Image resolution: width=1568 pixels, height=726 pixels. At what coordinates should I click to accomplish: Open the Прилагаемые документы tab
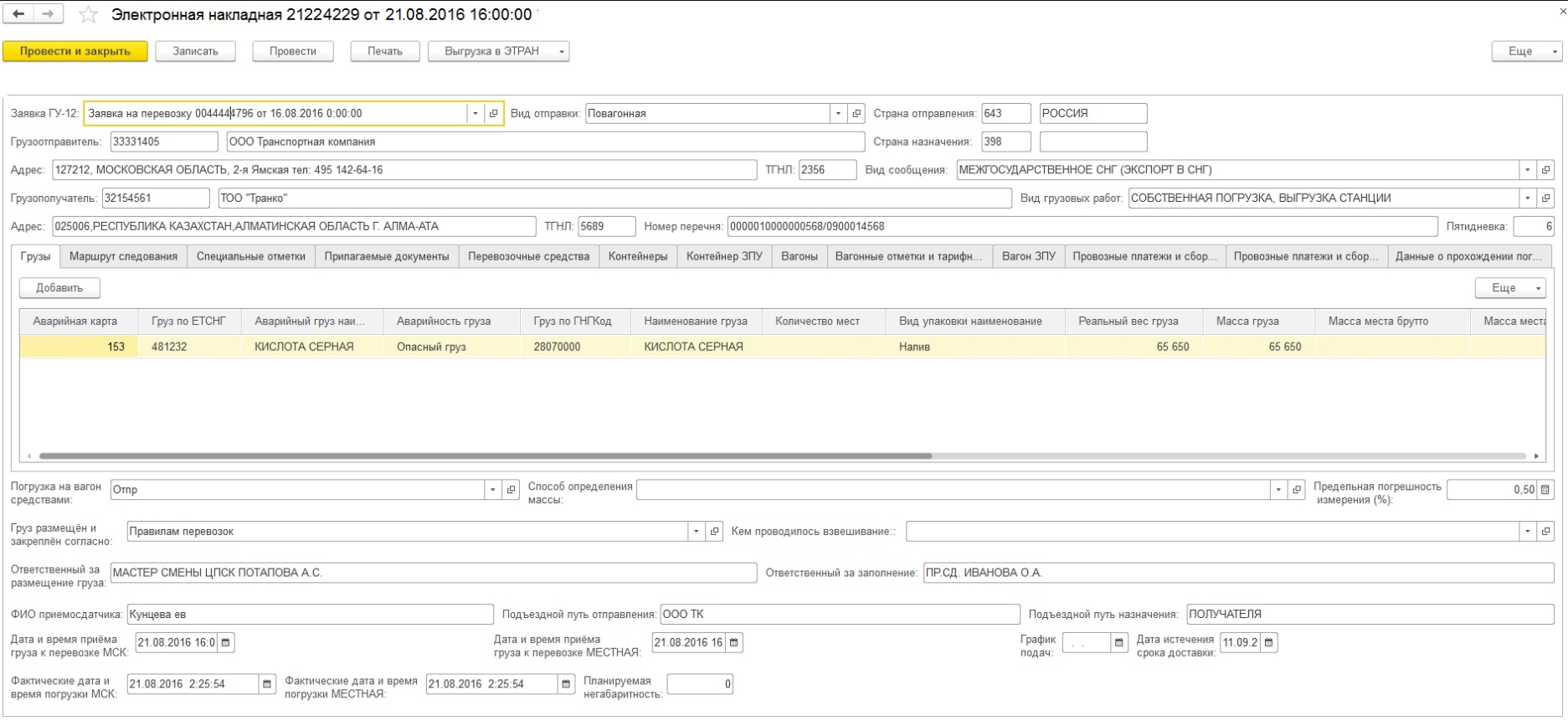click(387, 257)
